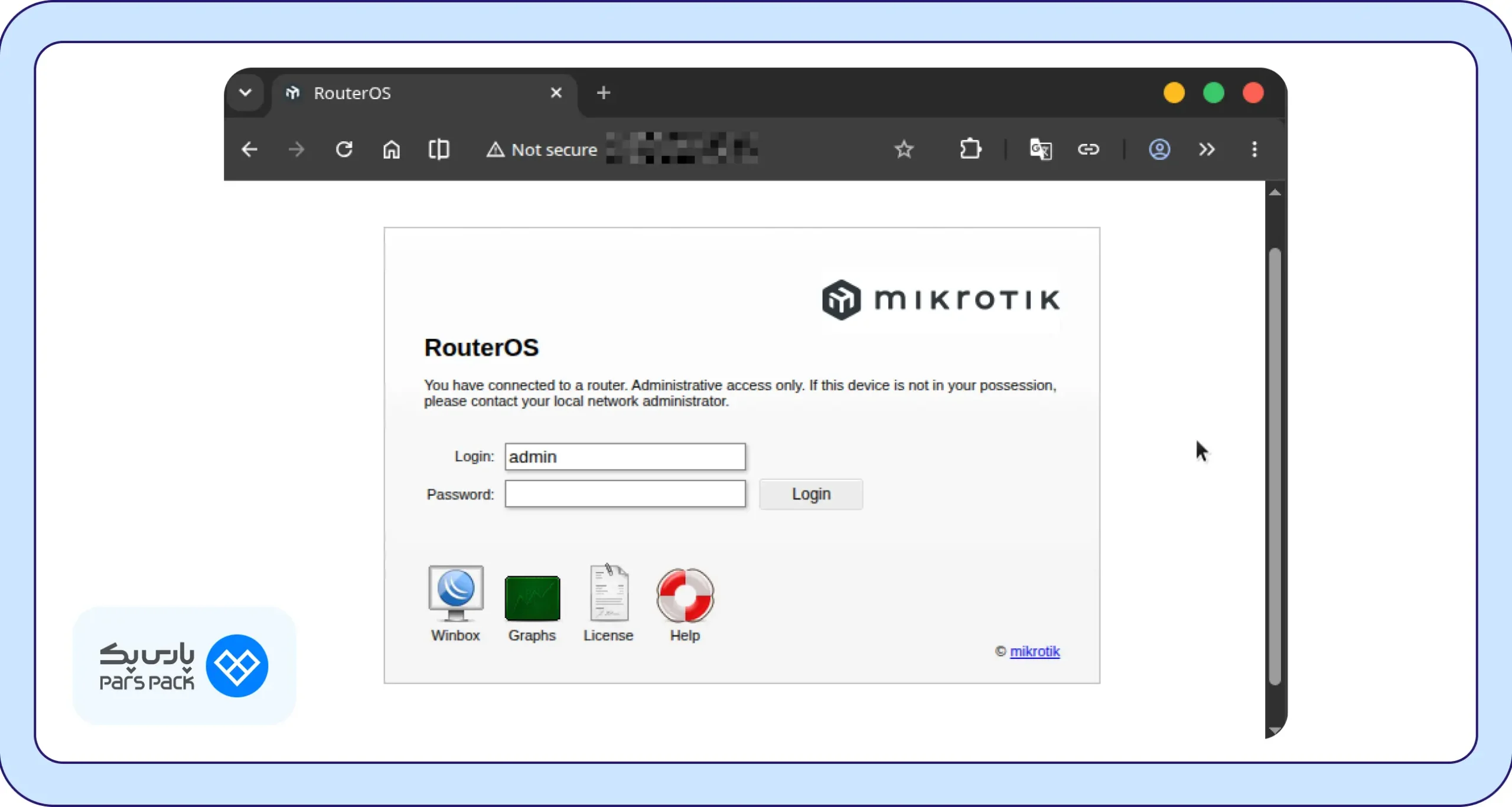Go forward with the browser forward arrow

click(296, 149)
